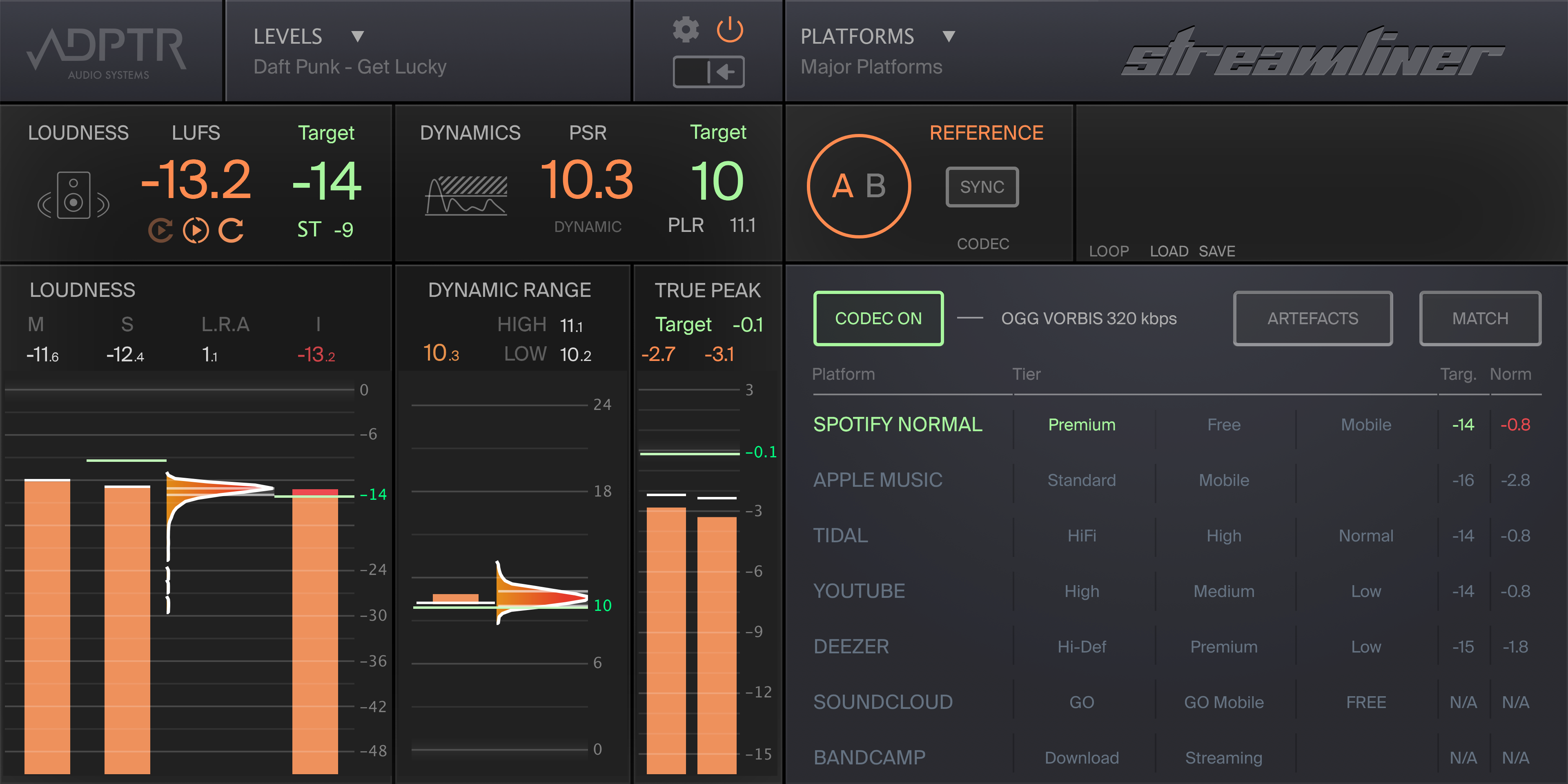Screen dimensions: 1568x784
Task: Flip the input/output monitoring switch below the gear
Action: tap(708, 72)
